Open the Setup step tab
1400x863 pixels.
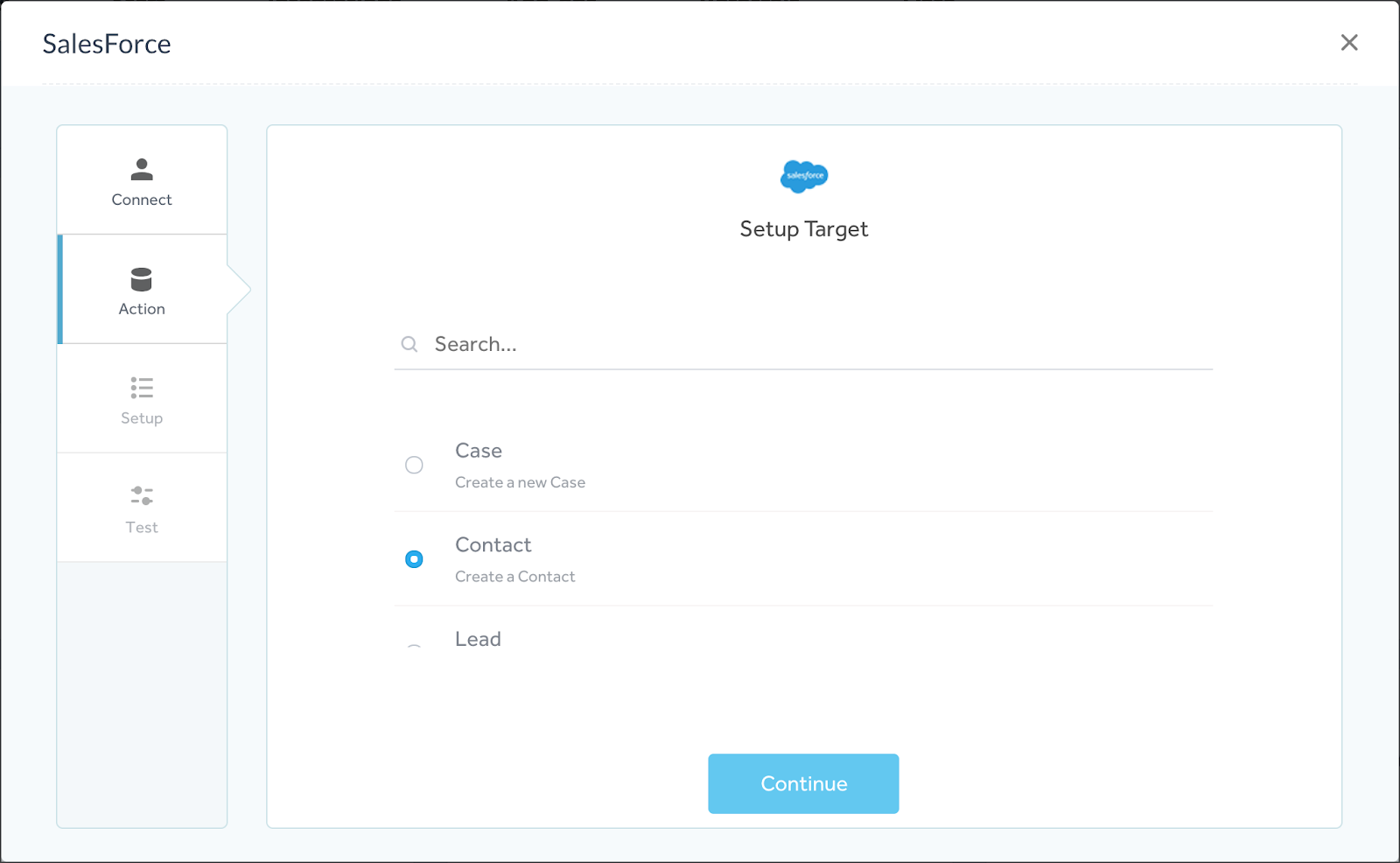point(142,398)
